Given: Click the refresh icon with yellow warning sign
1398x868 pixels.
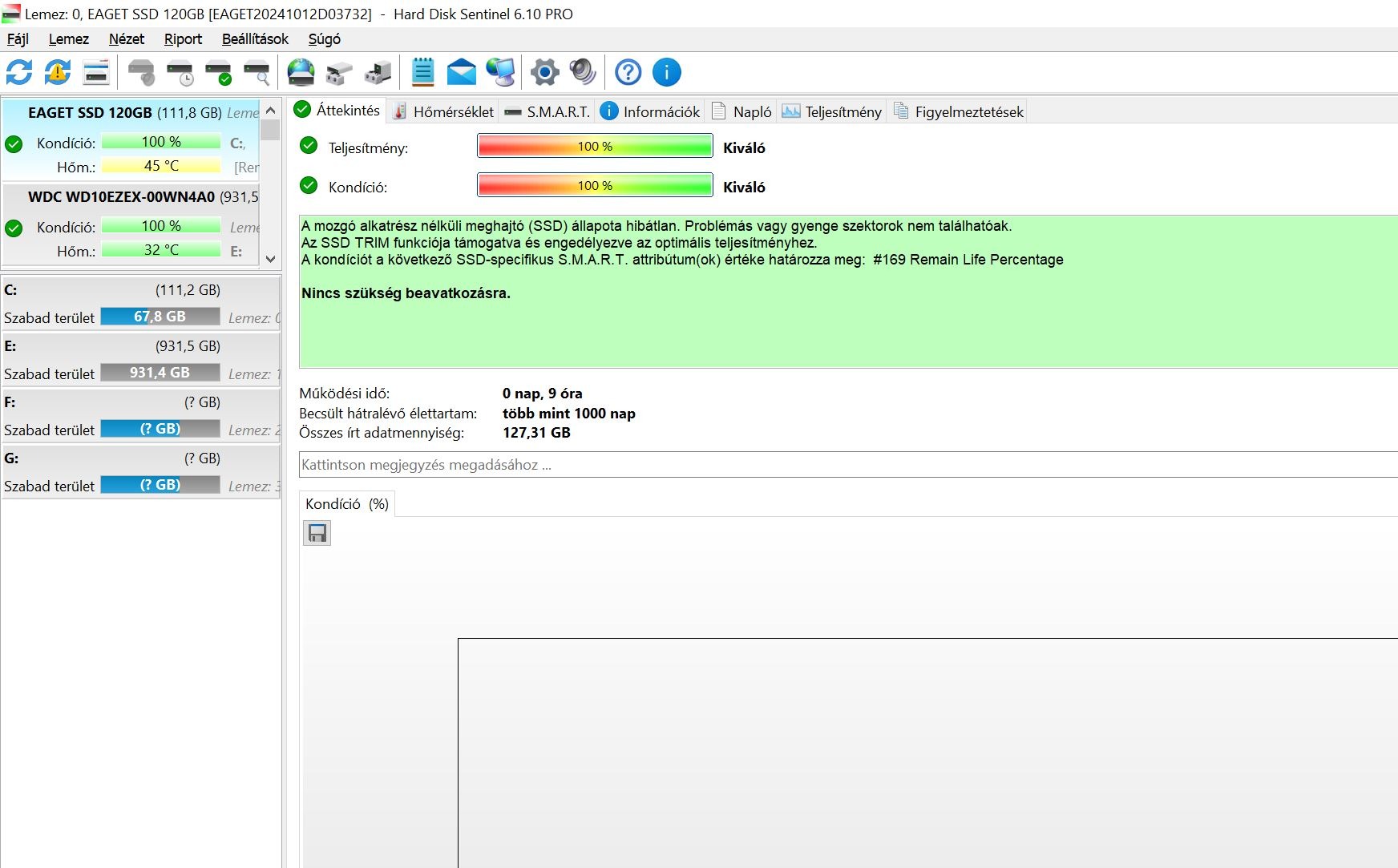Looking at the screenshot, I should 58,72.
